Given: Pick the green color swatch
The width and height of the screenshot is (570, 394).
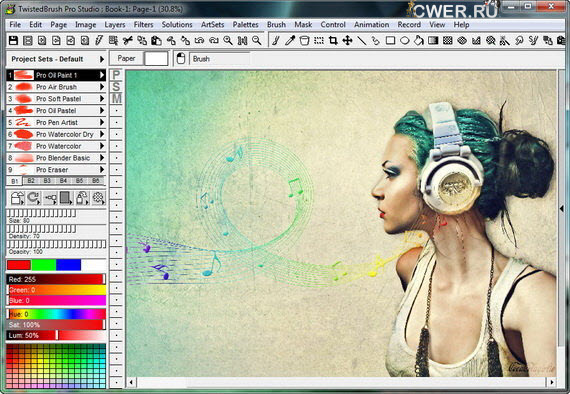Looking at the screenshot, I should click(44, 265).
